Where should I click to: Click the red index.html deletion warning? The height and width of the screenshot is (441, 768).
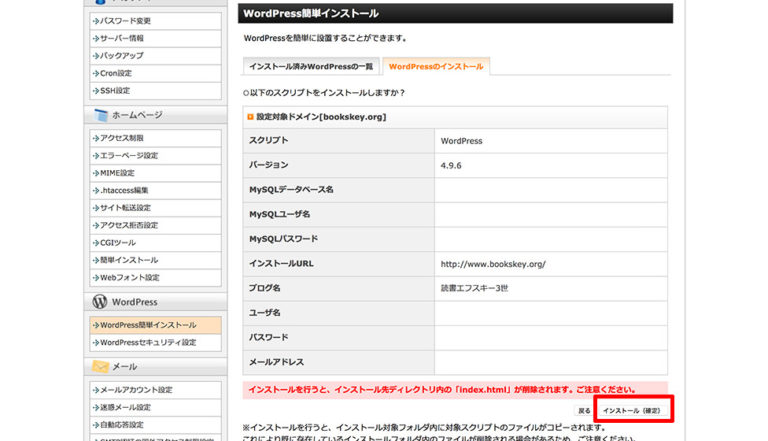tap(455, 390)
